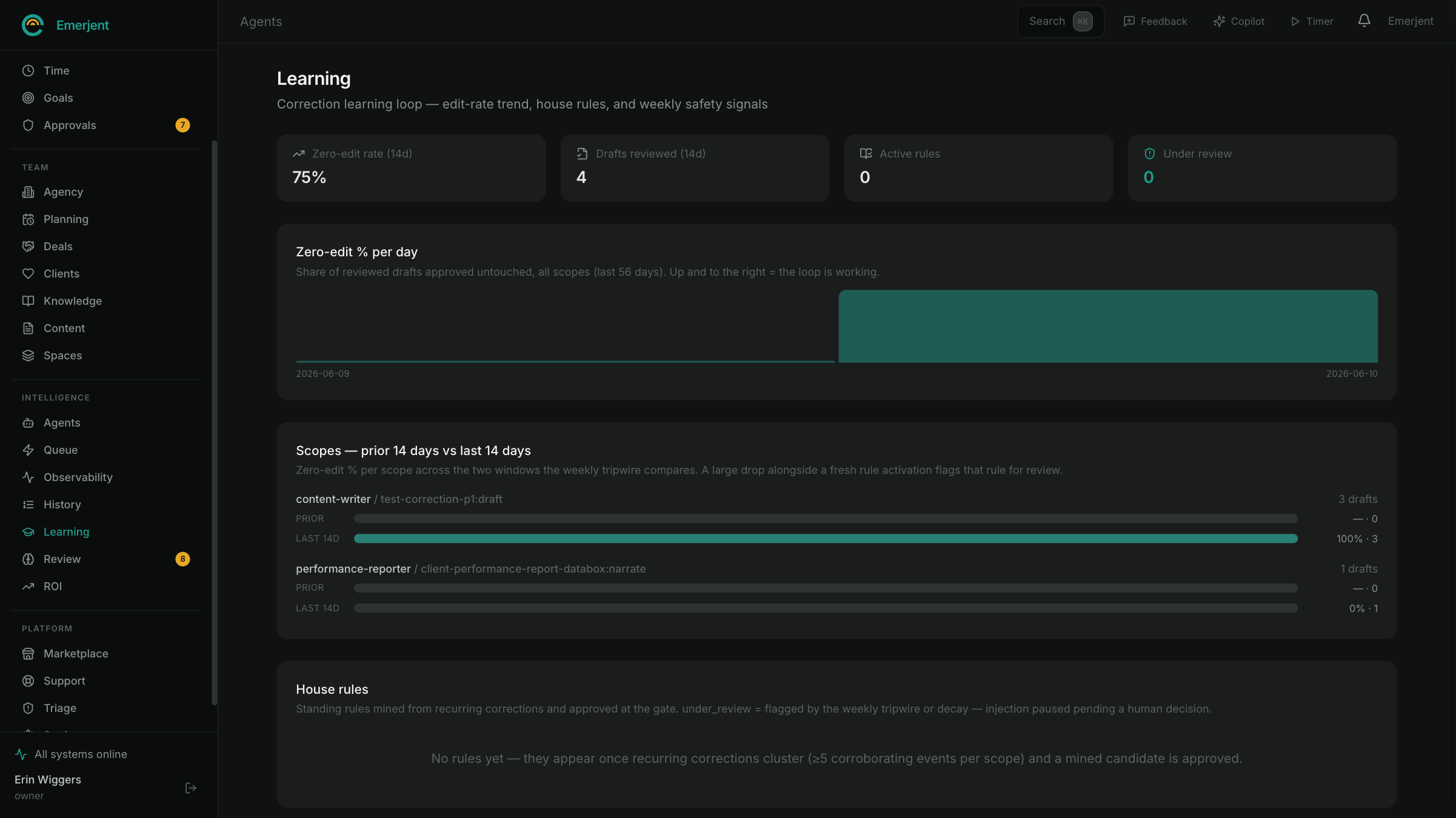Open Approvals via its shield icon
The width and height of the screenshot is (1456, 818).
28,125
